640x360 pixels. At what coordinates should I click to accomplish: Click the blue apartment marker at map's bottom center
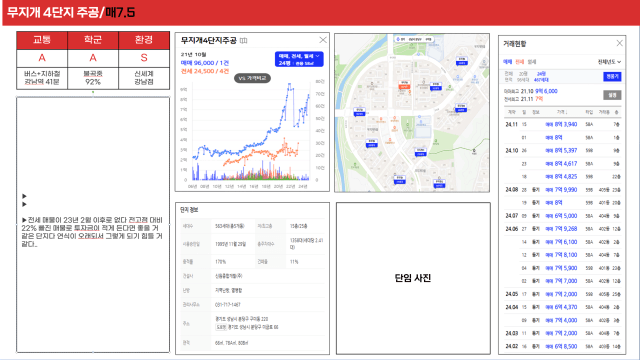(x=400, y=179)
